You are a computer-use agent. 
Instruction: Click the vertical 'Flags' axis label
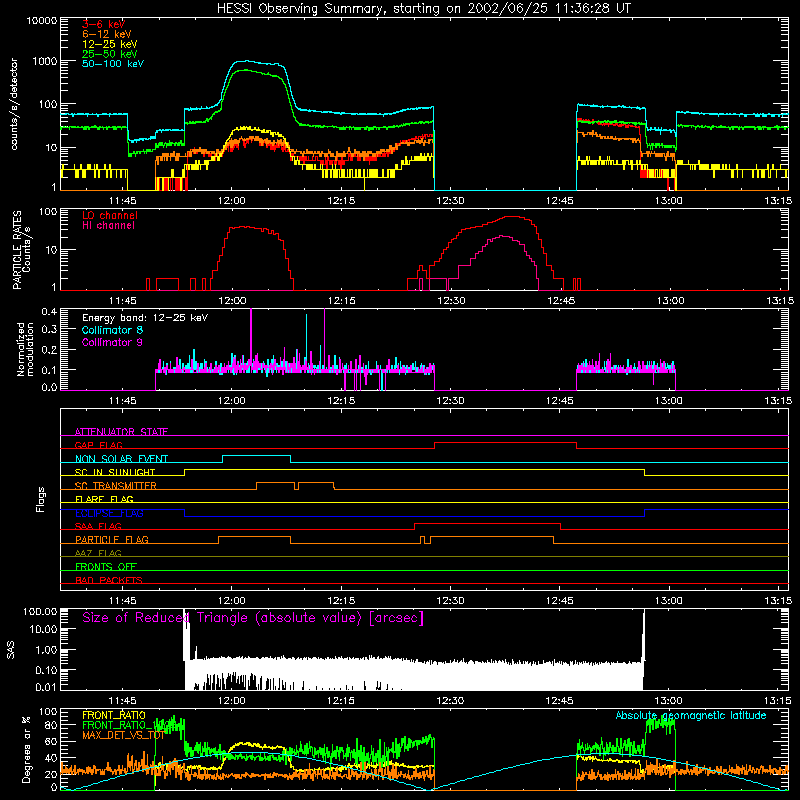[41, 499]
